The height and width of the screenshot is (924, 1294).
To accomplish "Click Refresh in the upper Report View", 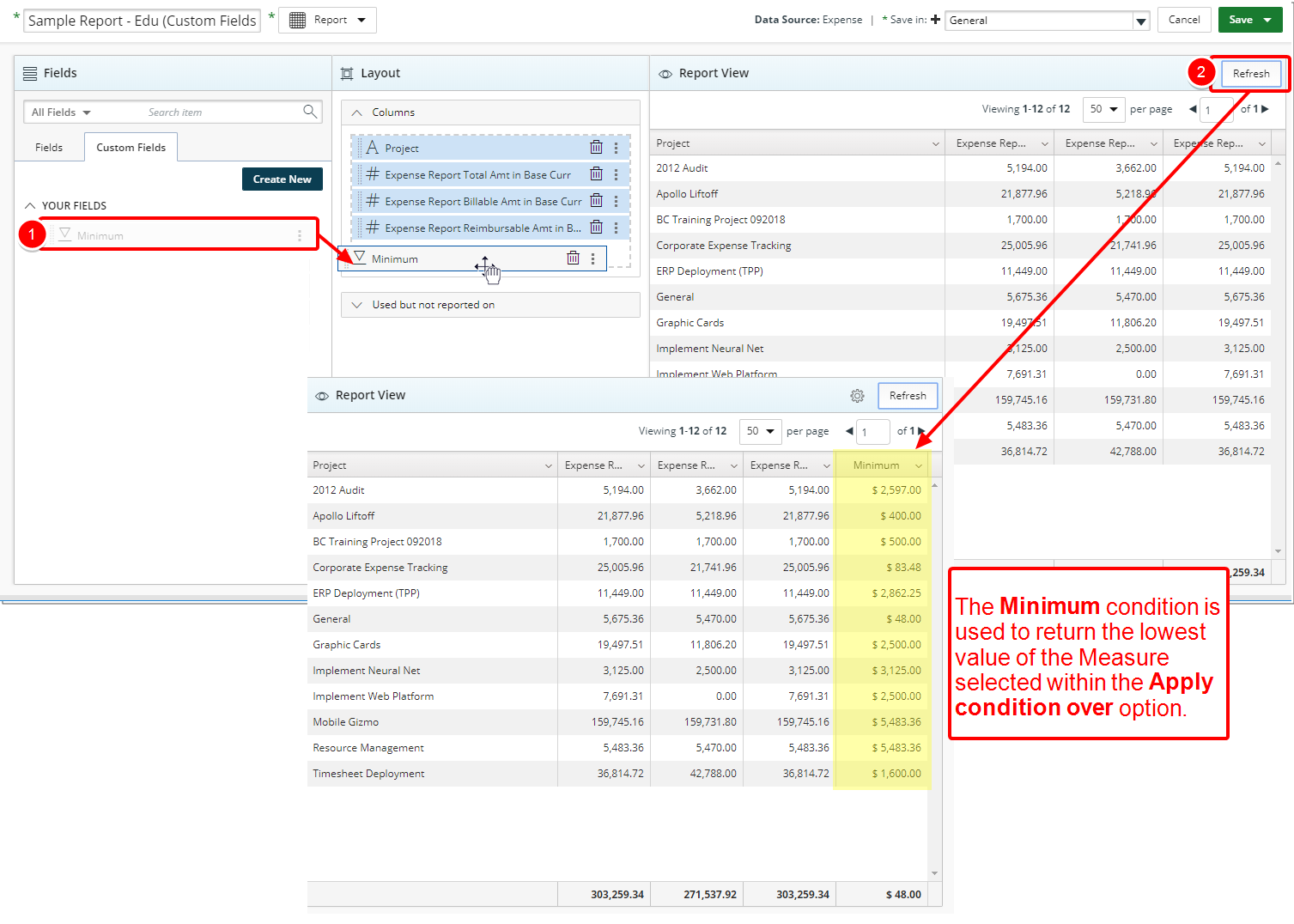I will pyautogui.click(x=1251, y=74).
